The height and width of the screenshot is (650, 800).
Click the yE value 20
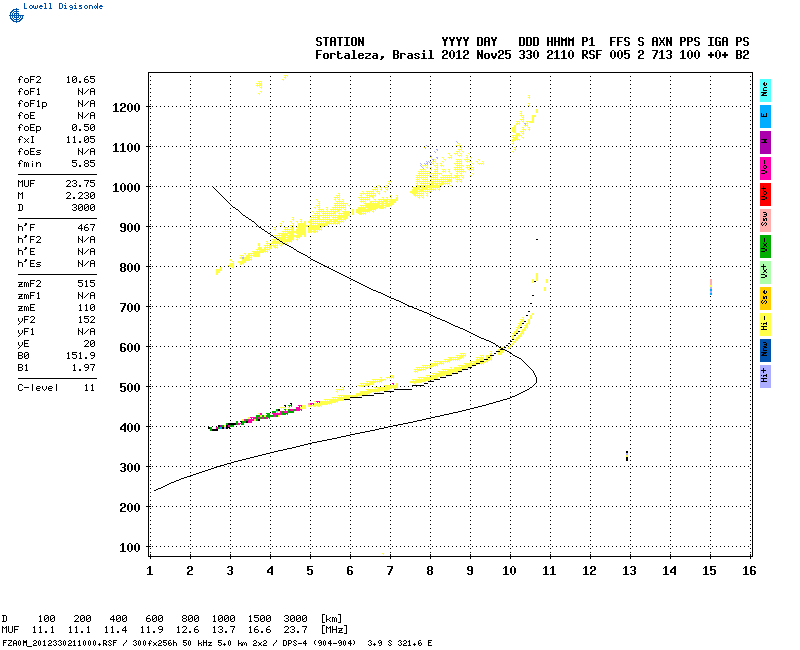tap(89, 344)
